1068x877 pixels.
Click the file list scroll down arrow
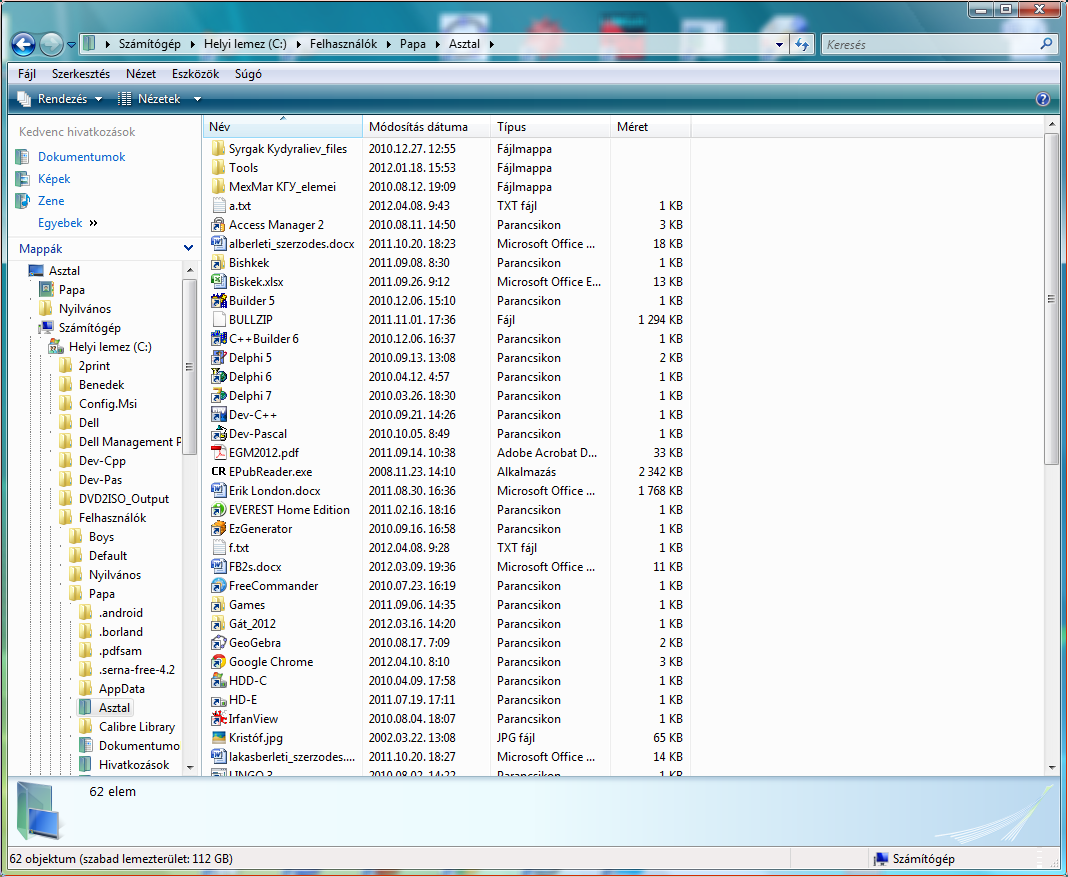tap(1051, 767)
